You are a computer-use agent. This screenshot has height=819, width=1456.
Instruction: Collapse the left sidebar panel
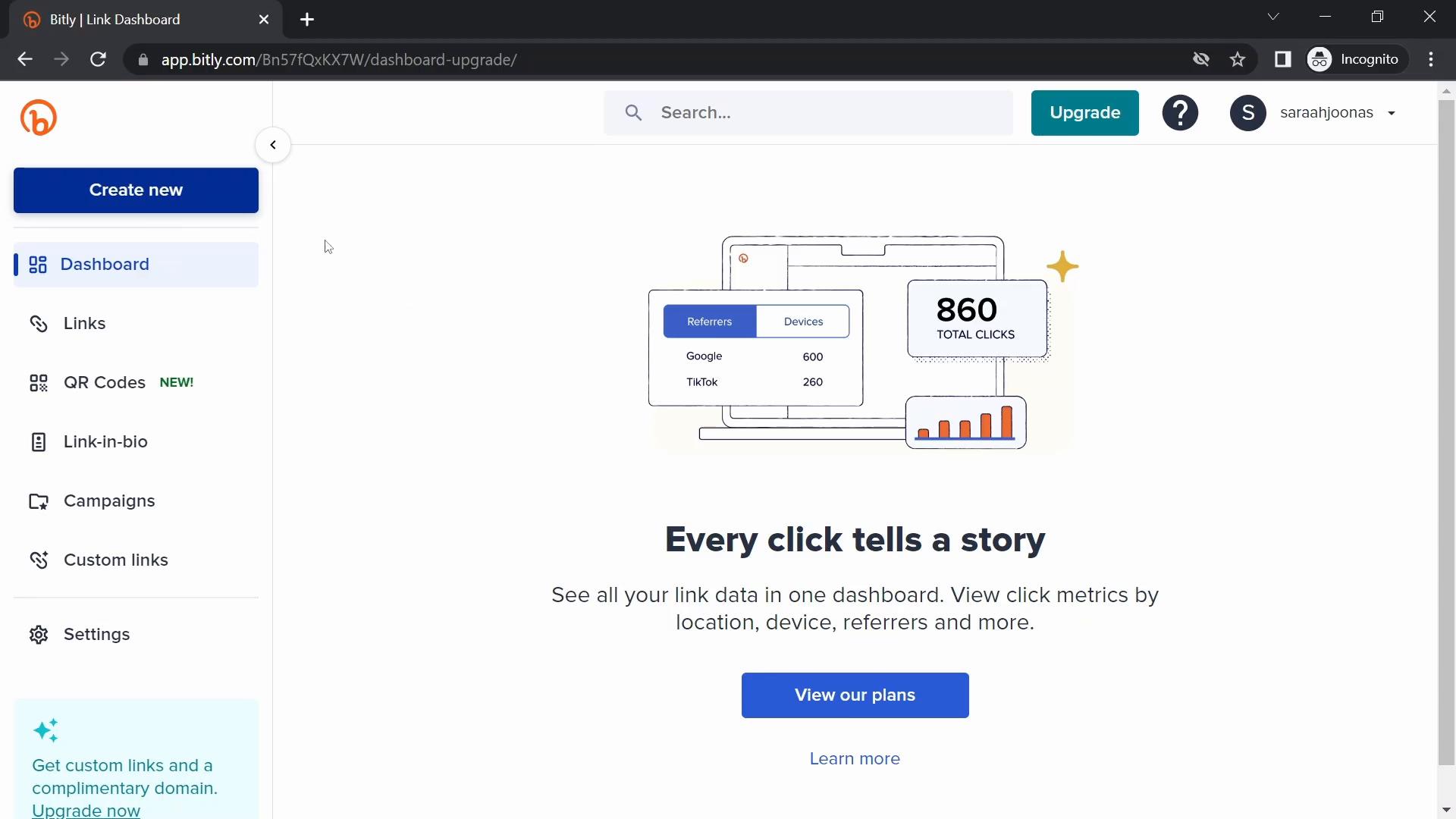273,144
